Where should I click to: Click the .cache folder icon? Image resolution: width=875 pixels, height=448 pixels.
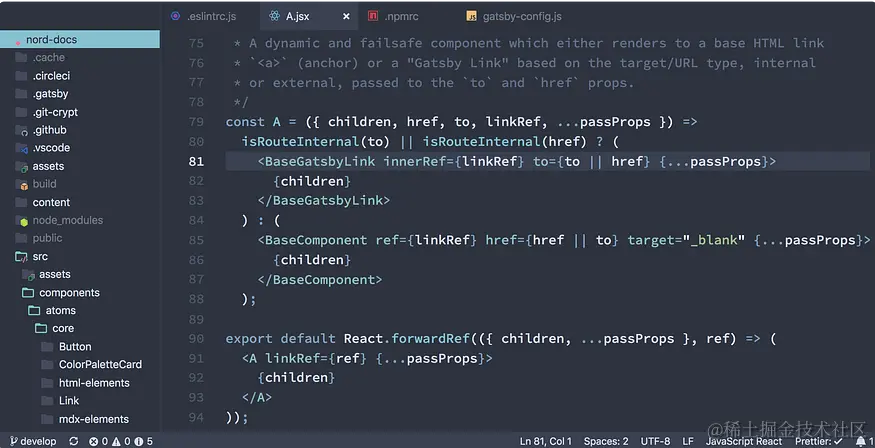[21, 57]
